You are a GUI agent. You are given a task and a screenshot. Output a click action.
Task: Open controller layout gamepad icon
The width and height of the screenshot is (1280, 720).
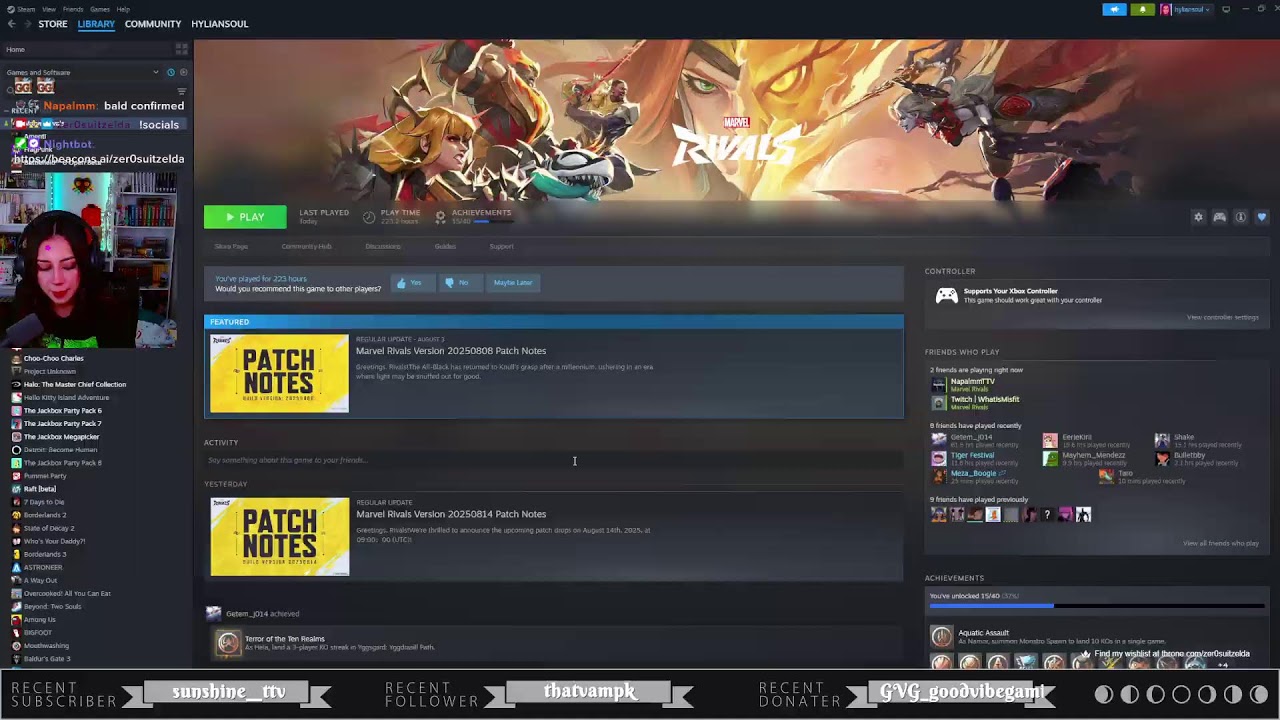[1220, 217]
